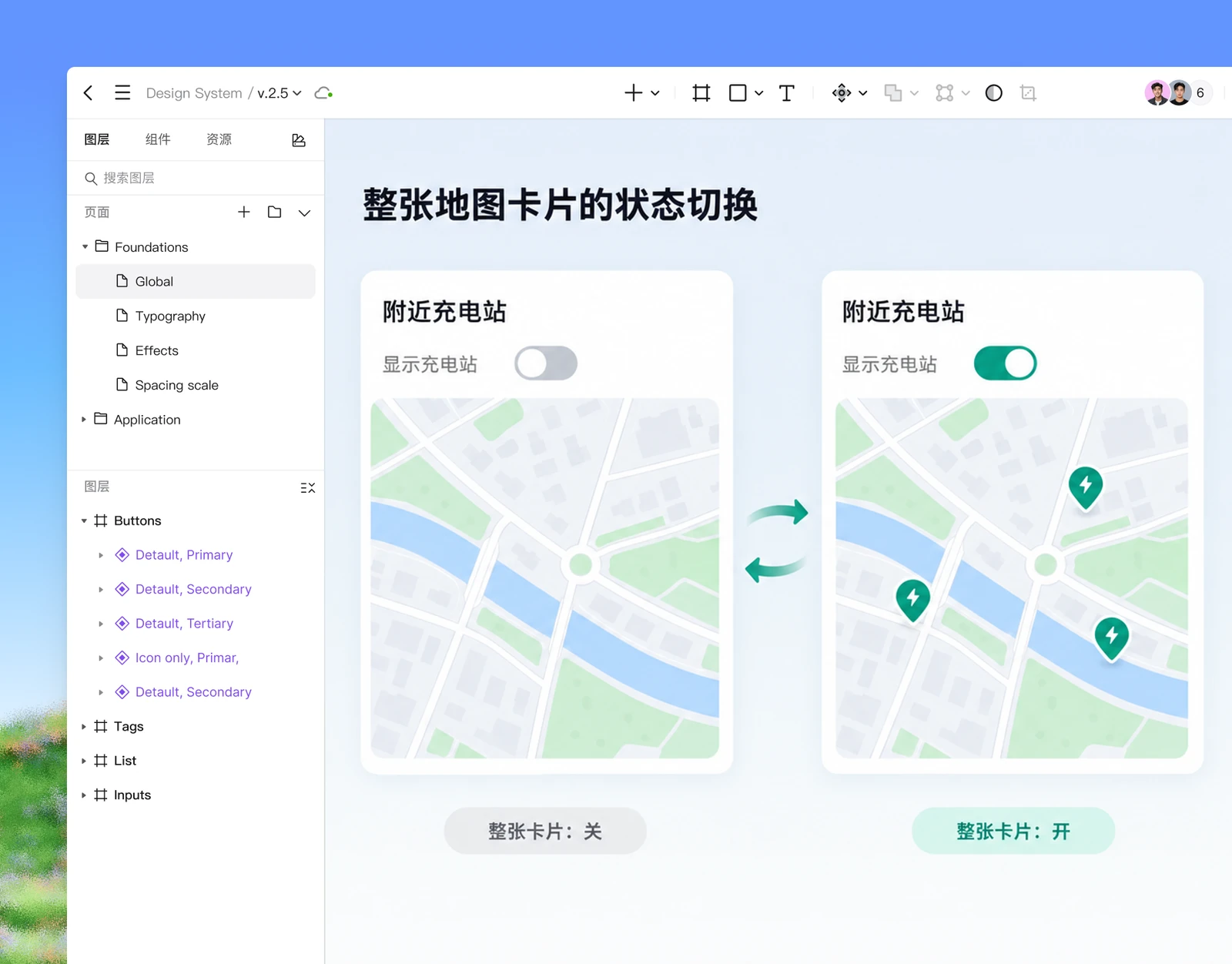The image size is (1232, 964).
Task: Click 附近充电站 title in the left card
Action: [x=444, y=312]
